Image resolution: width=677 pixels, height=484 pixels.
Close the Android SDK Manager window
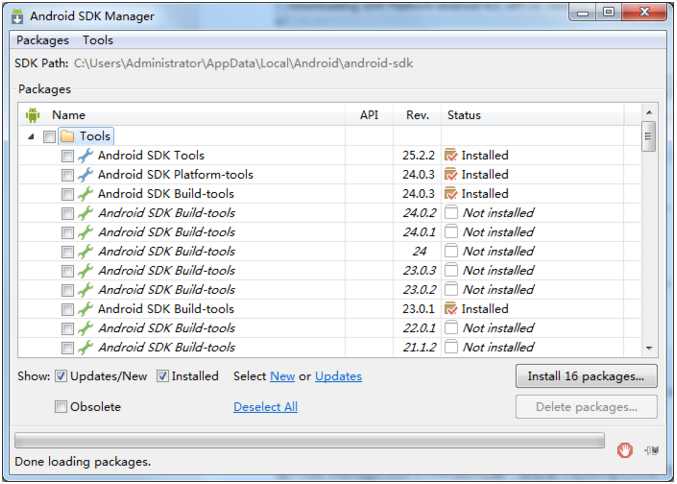[x=644, y=13]
